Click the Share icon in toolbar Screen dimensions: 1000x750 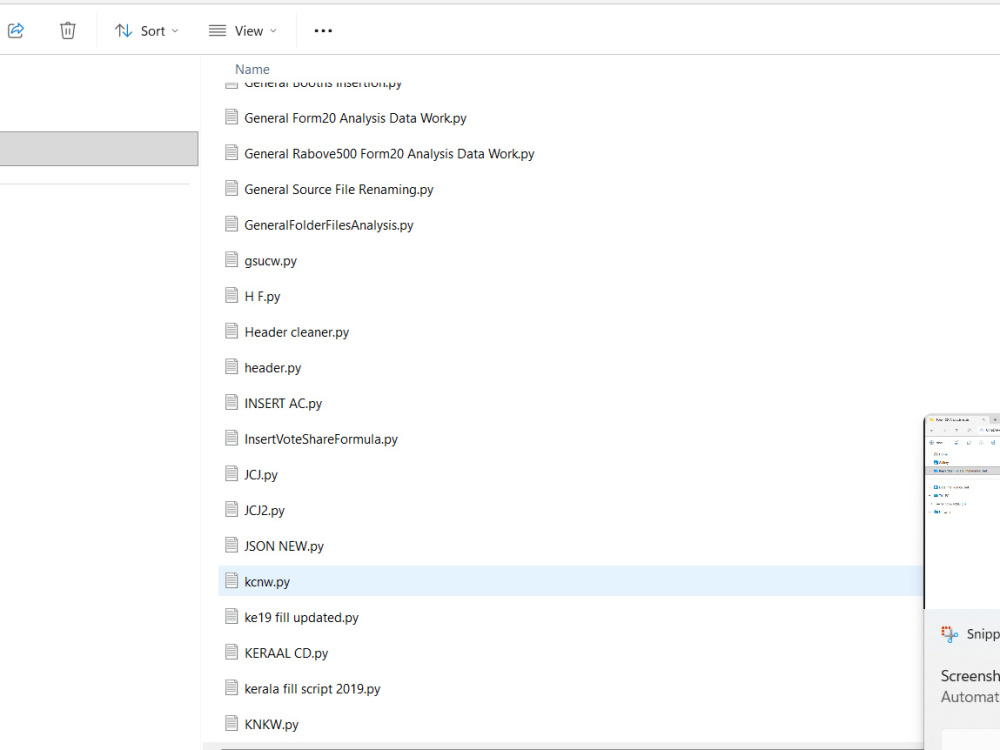(x=16, y=31)
